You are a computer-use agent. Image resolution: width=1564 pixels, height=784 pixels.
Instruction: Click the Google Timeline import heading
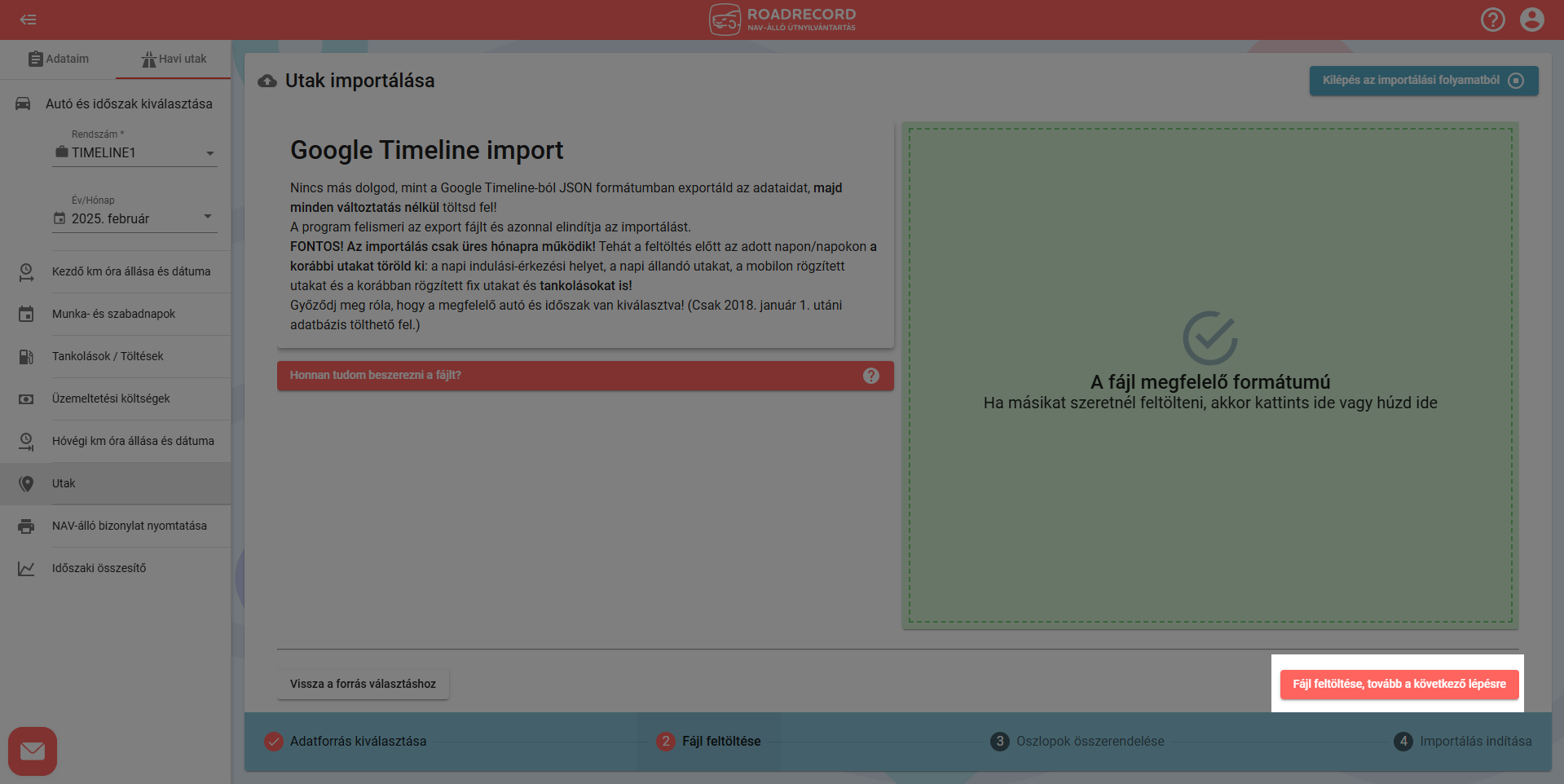coord(426,150)
